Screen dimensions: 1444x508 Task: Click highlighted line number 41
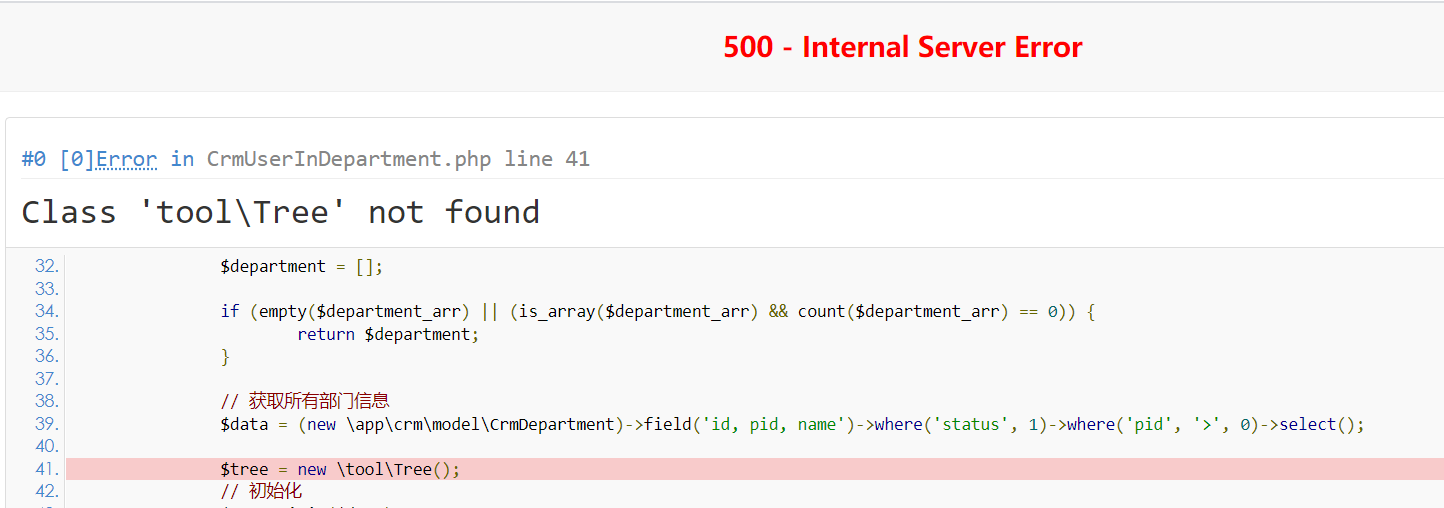46,469
